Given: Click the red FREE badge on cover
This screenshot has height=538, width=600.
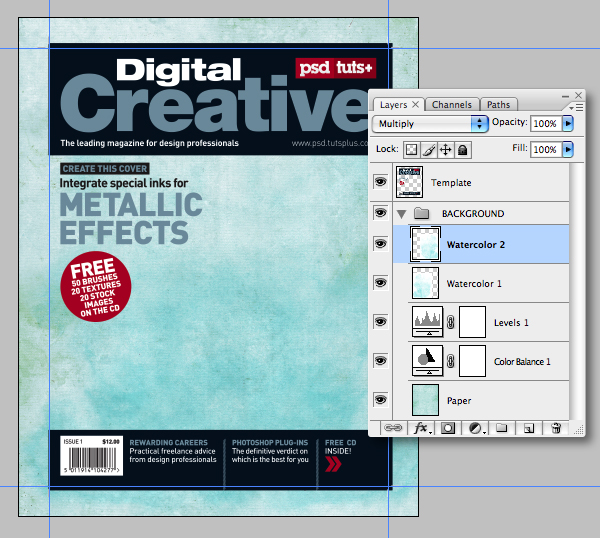Looking at the screenshot, I should click(96, 286).
